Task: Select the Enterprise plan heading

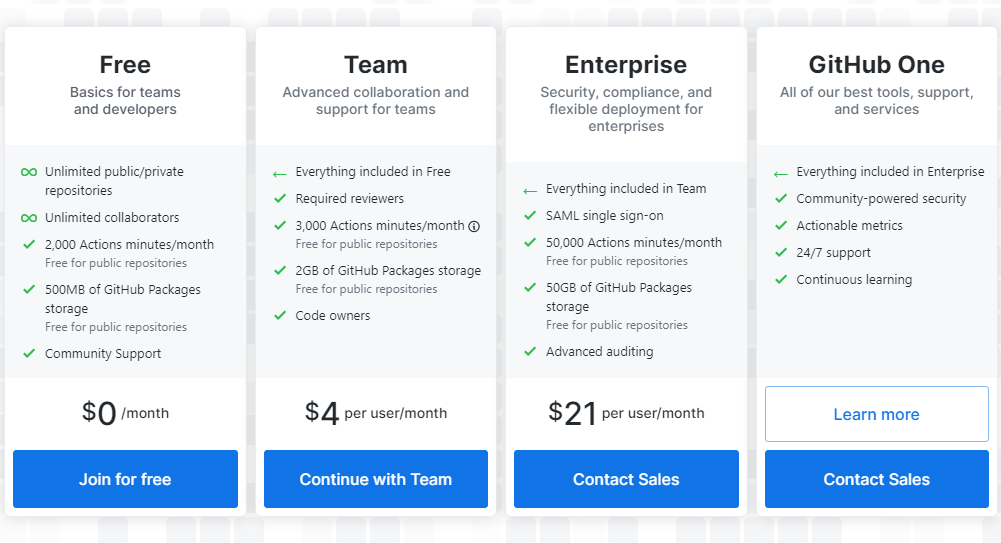Action: [626, 65]
